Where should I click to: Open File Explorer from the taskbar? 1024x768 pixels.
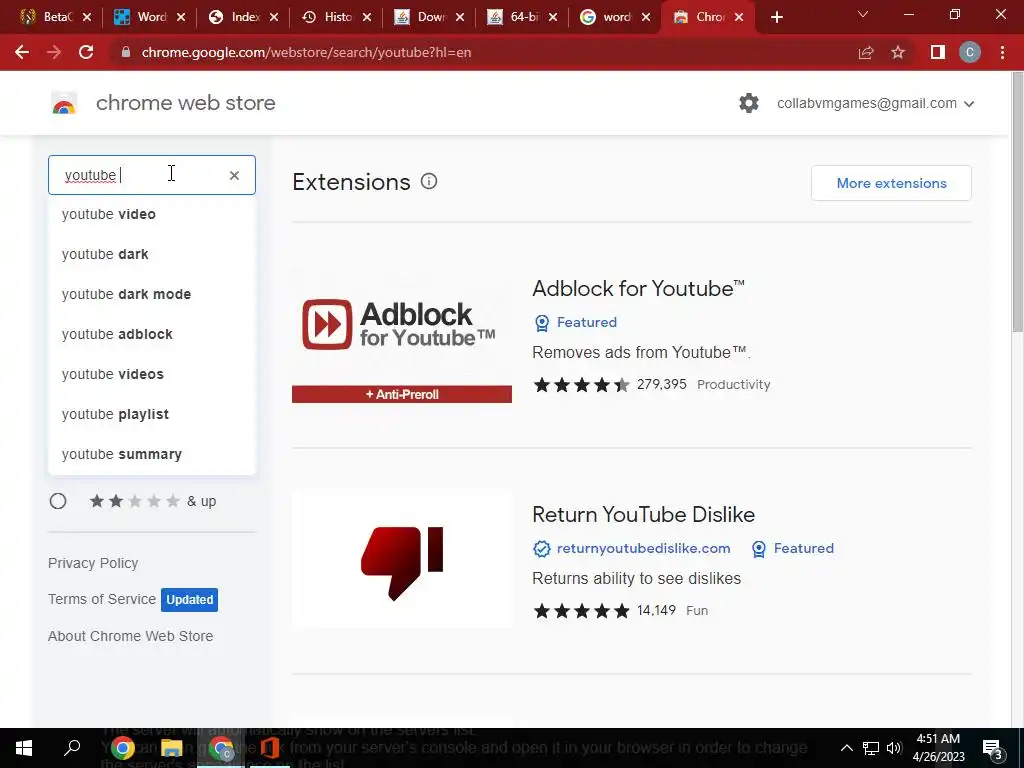pyautogui.click(x=172, y=748)
